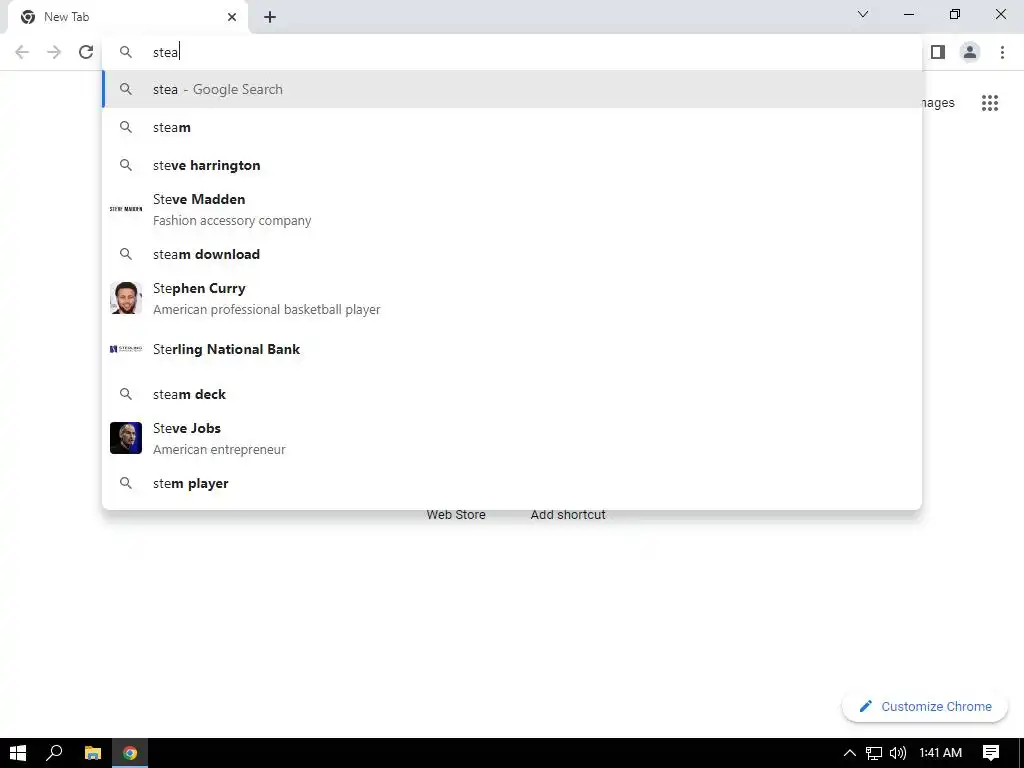The height and width of the screenshot is (768, 1024).
Task: Open the network status tray icon
Action: point(874,753)
